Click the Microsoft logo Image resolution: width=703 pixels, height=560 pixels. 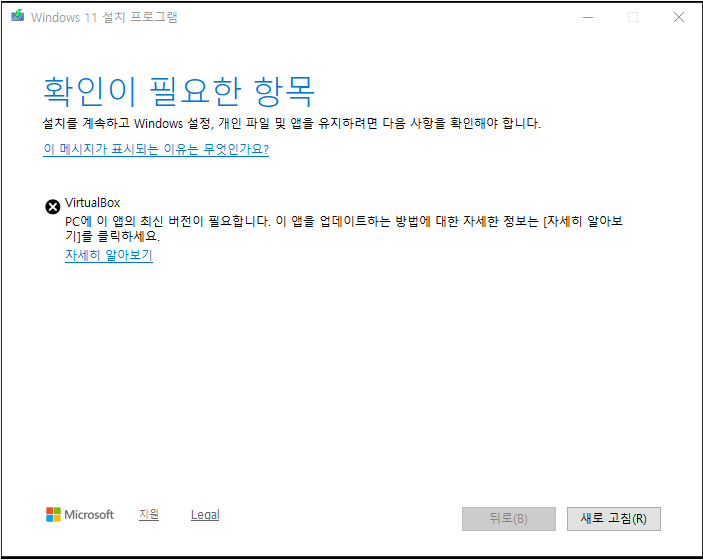tap(80, 515)
